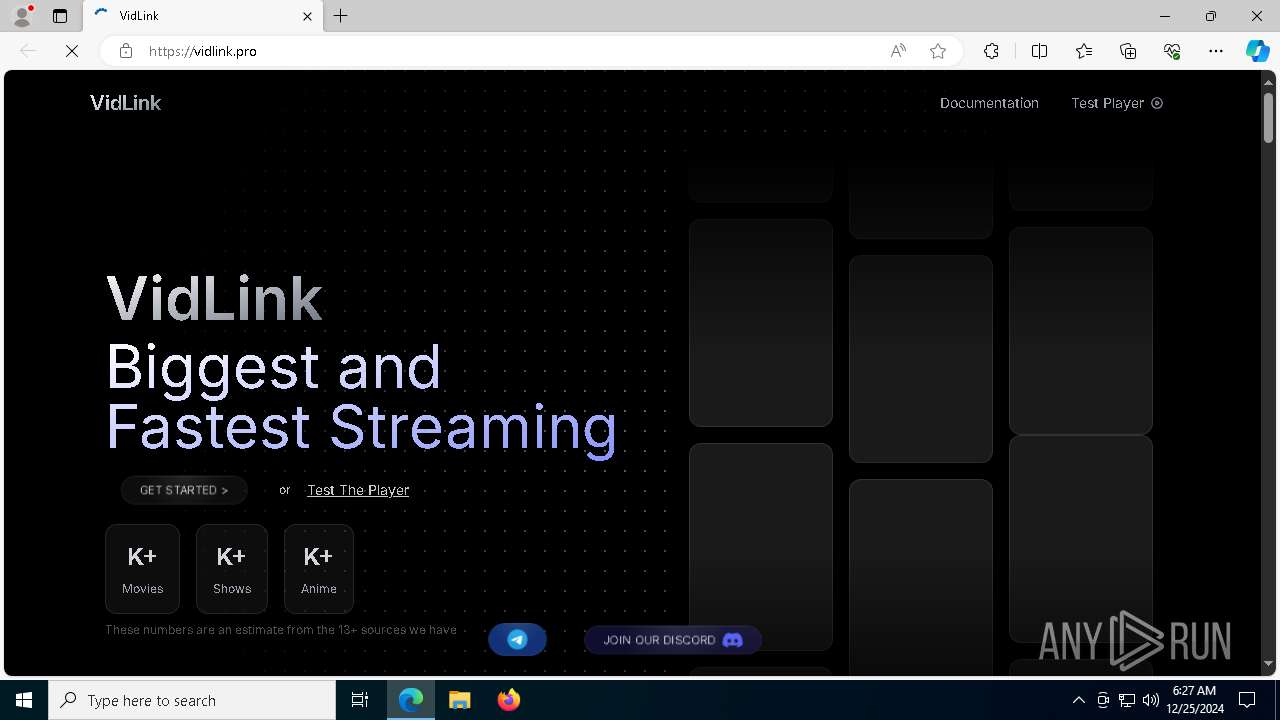Open the browser profile icon
This screenshot has height=720, width=1280.
(22, 16)
